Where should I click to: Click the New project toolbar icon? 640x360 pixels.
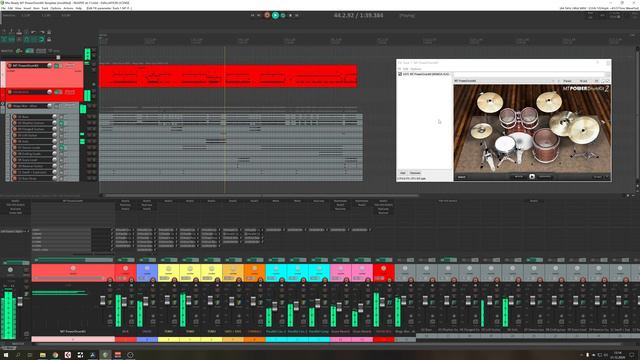pyautogui.click(x=4, y=32)
